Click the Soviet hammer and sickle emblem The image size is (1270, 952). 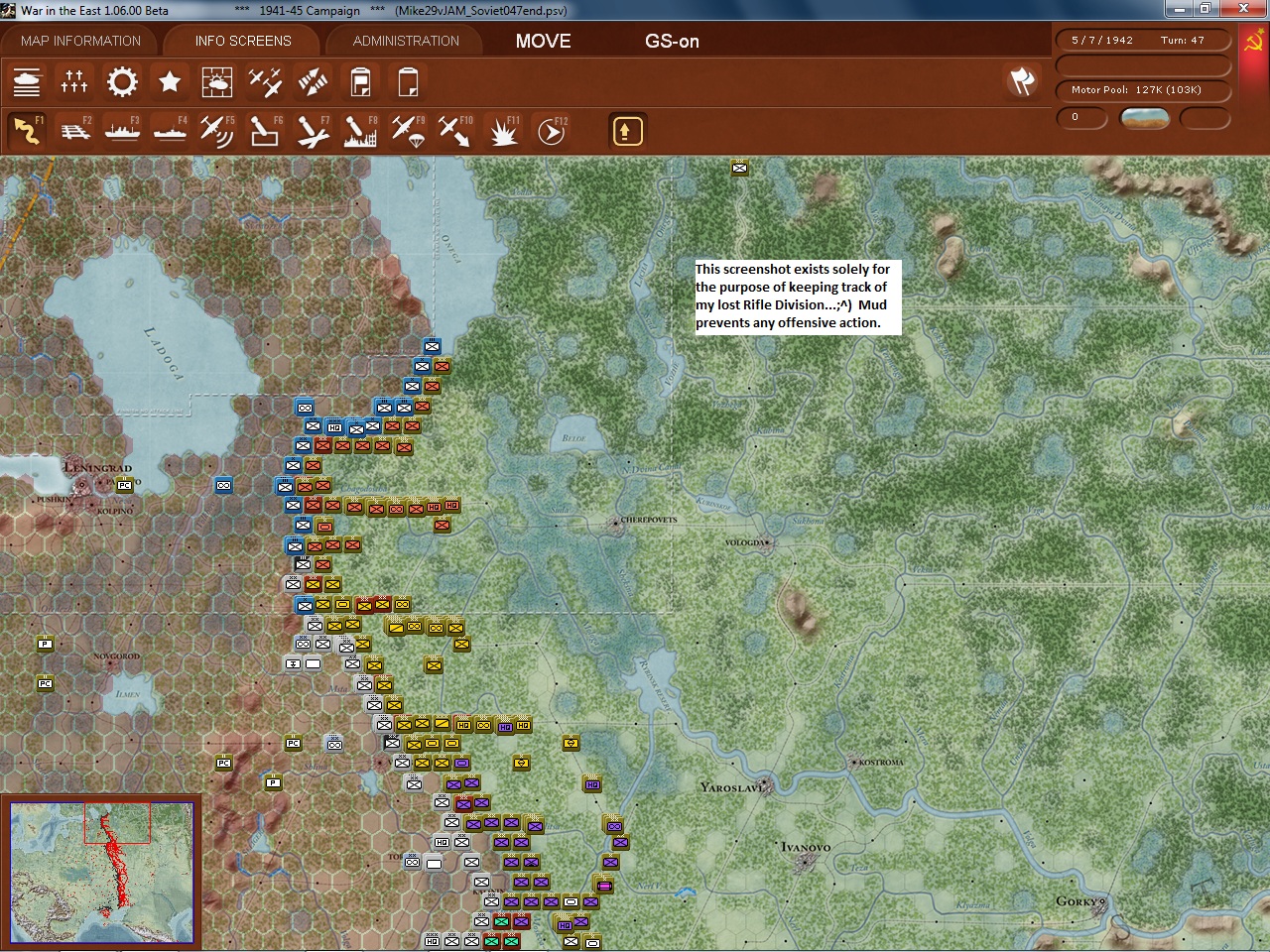click(x=1254, y=42)
